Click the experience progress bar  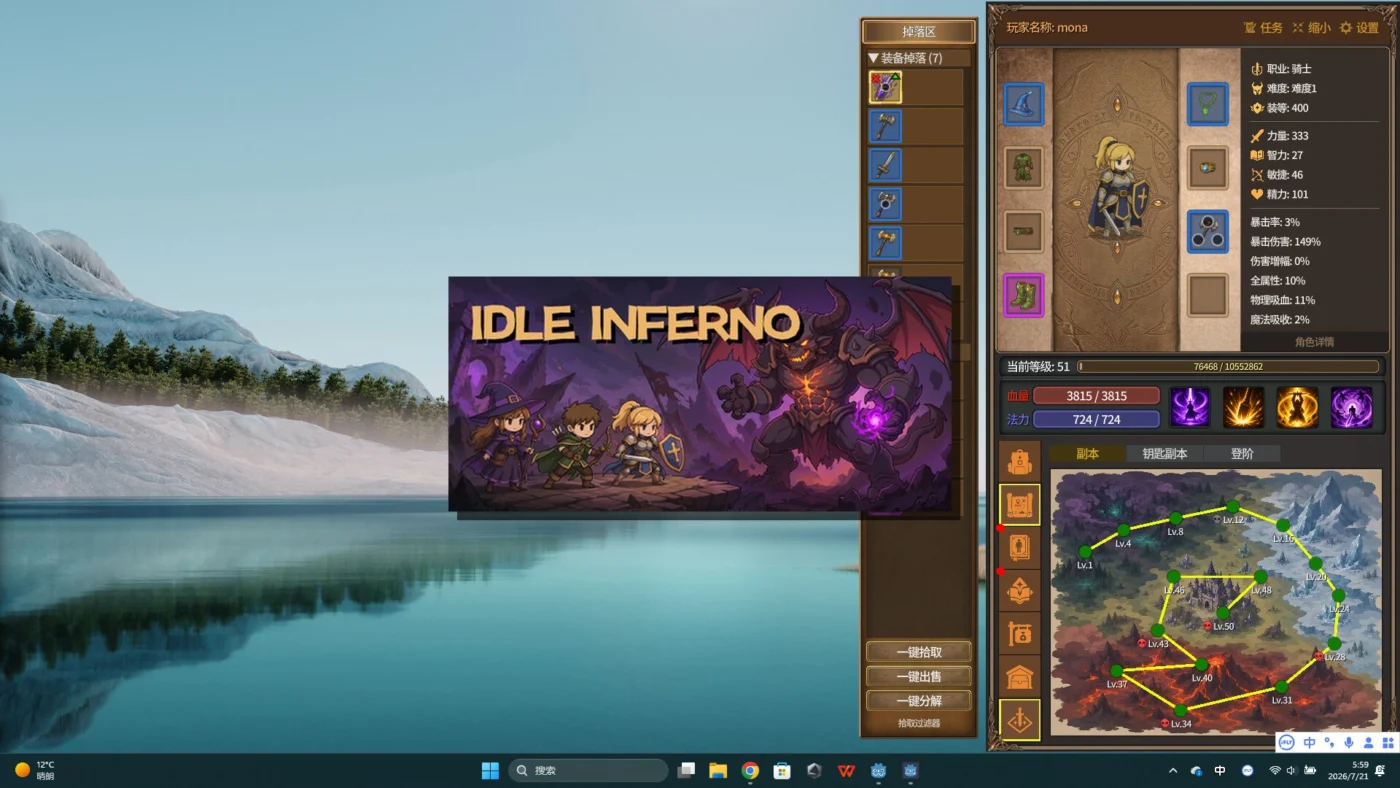point(1228,367)
